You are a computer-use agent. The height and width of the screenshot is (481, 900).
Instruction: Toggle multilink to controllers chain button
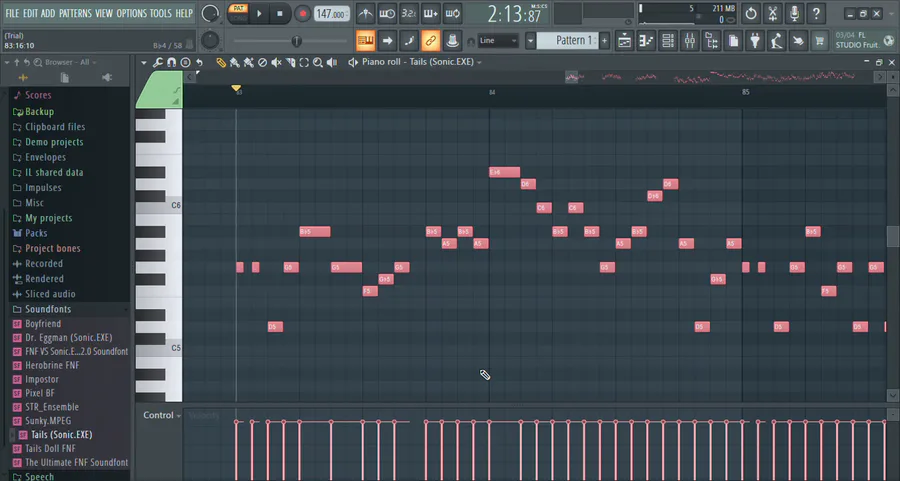tap(430, 40)
